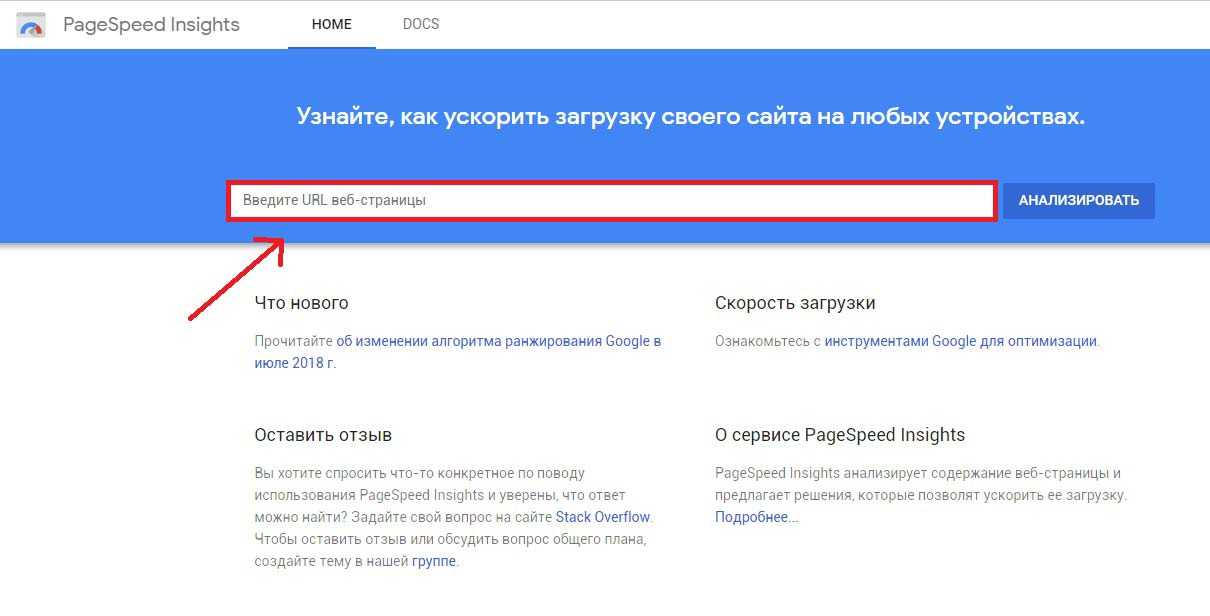Click the "Оставить отзыв" heading
The height and width of the screenshot is (616, 1210).
coord(323,435)
